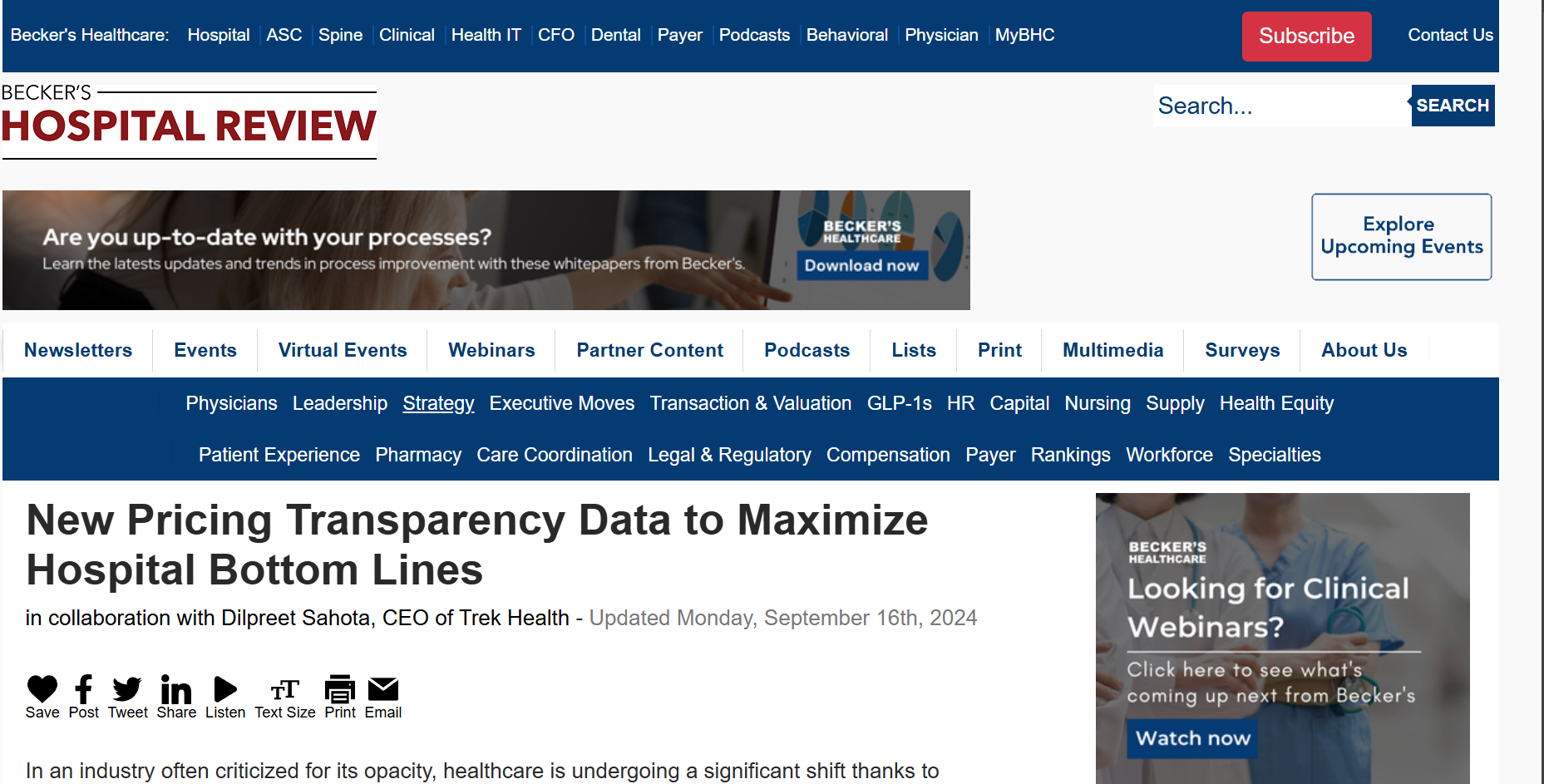Go to Clinical in top bar
Image resolution: width=1544 pixels, height=784 pixels.
pyautogui.click(x=407, y=35)
